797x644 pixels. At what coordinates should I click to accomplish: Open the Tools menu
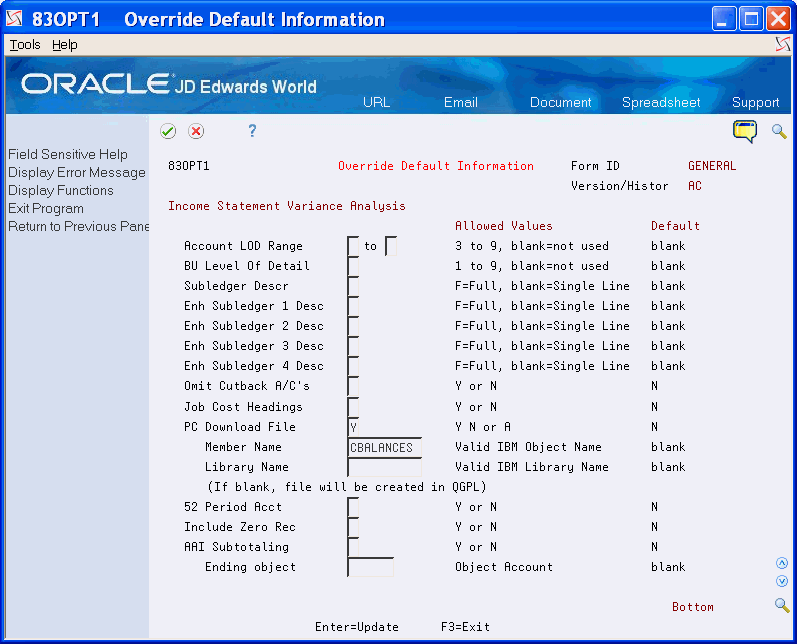(x=25, y=45)
